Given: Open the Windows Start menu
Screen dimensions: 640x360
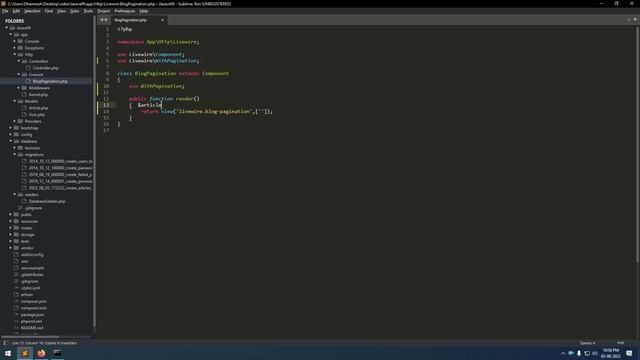Looking at the screenshot, I should click(8, 353).
